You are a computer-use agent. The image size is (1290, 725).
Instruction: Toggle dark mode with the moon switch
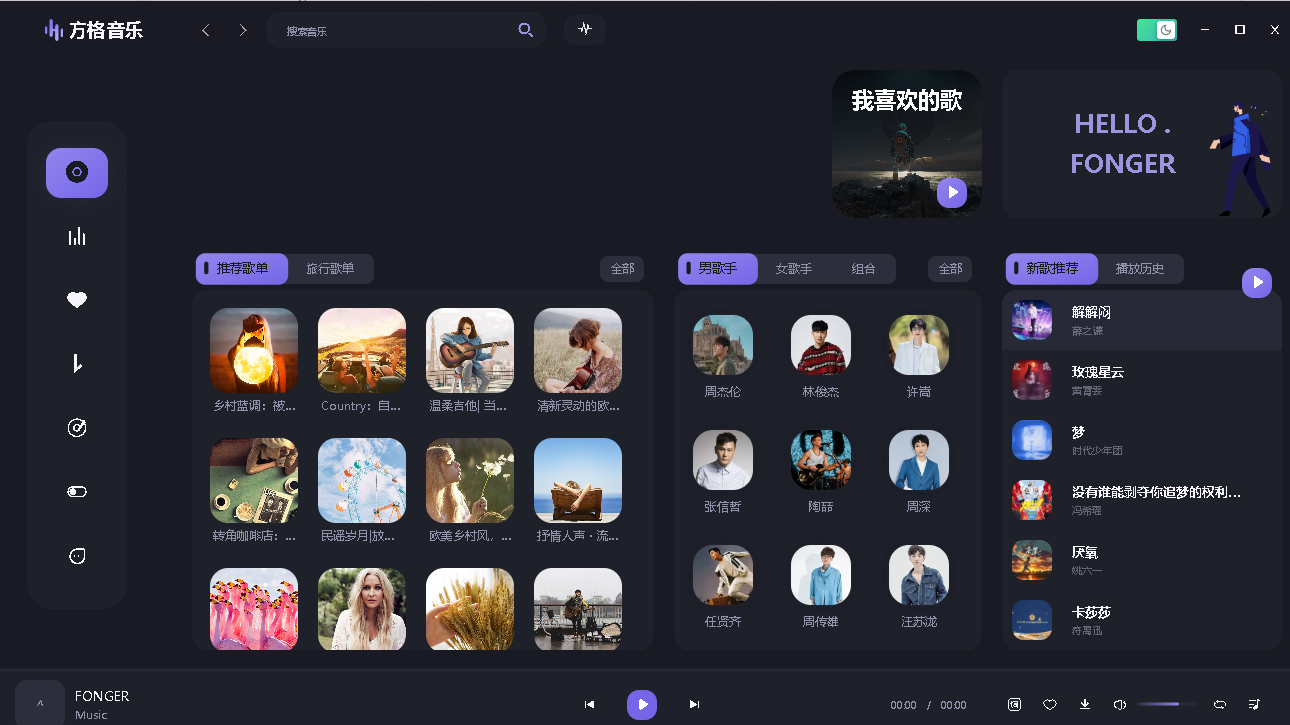(1157, 29)
